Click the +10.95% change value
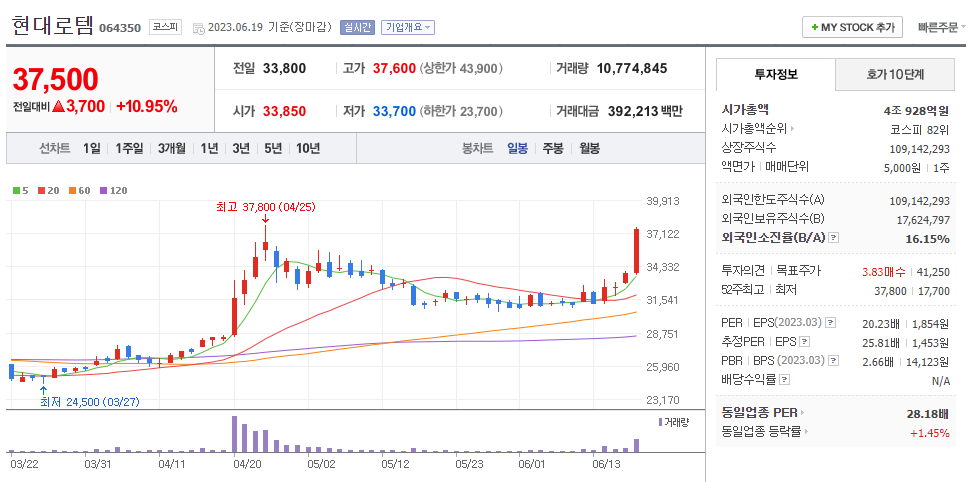Viewport: 973px width, 482px height. click(x=147, y=107)
